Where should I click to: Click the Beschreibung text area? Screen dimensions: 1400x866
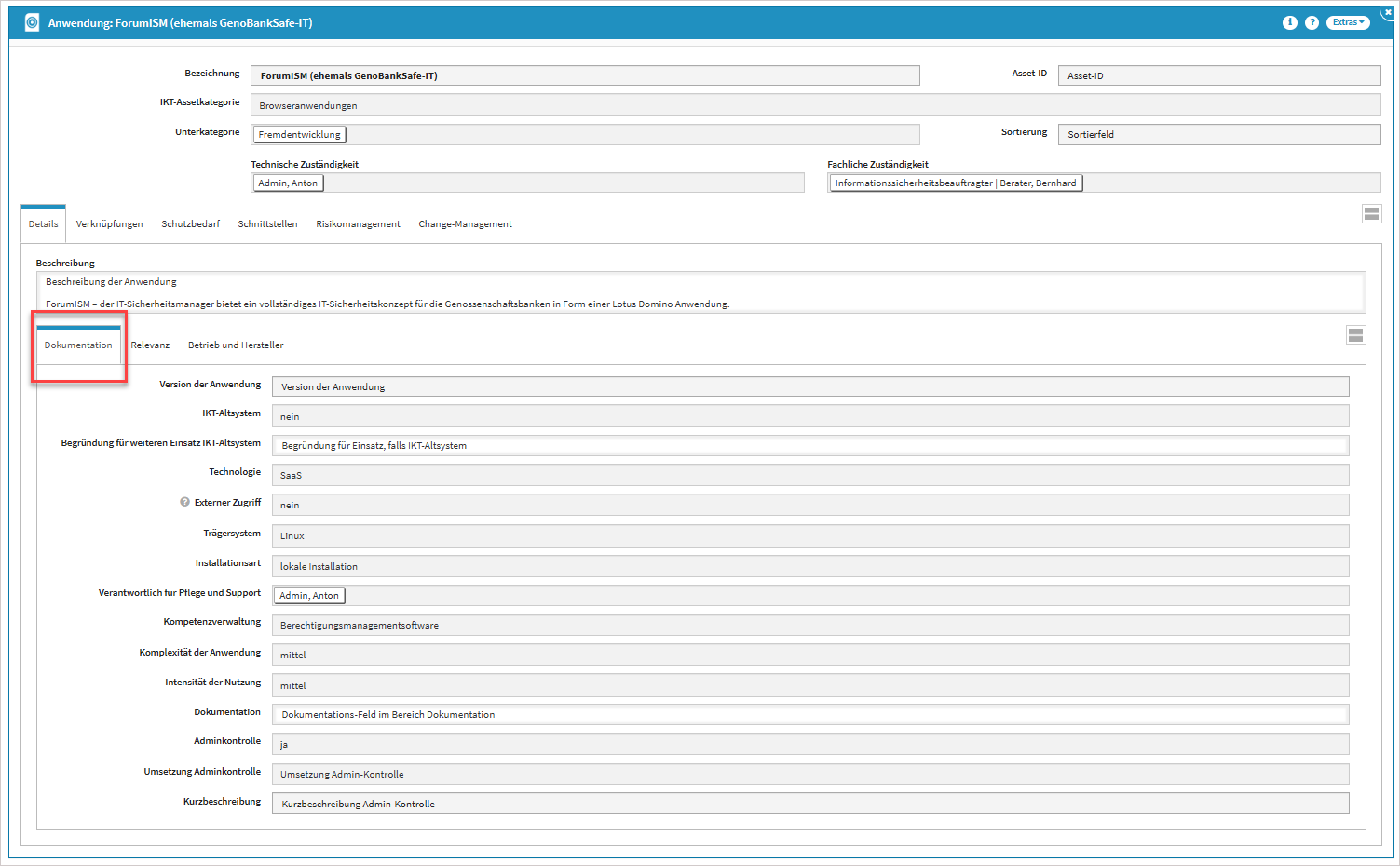pyautogui.click(x=701, y=292)
